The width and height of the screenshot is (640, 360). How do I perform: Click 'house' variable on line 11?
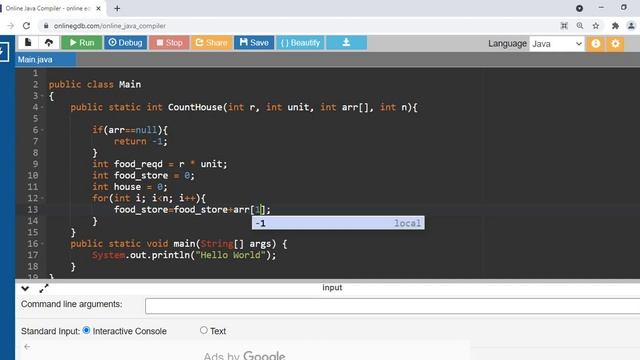127,187
